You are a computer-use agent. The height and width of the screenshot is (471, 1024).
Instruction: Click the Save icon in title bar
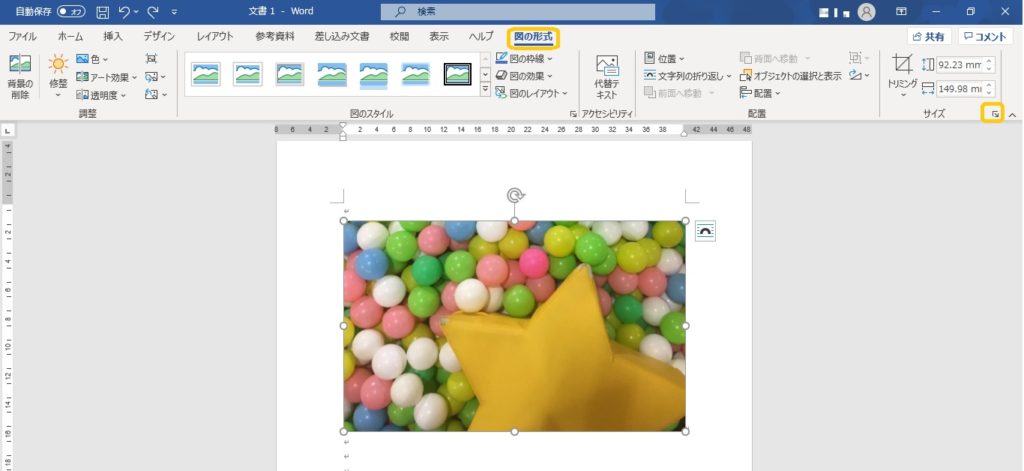[x=103, y=12]
